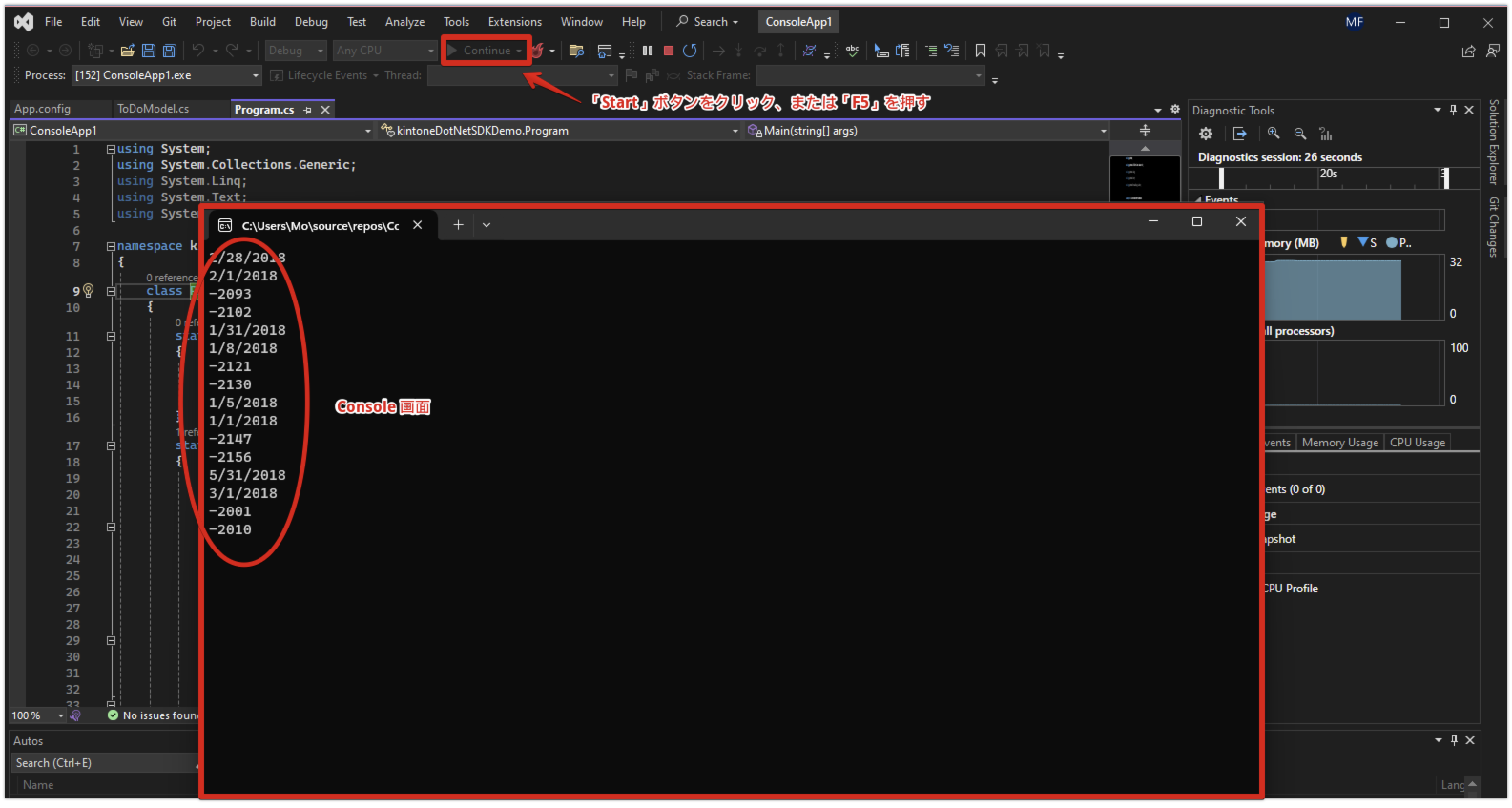Click the Hot Reload flame icon
The image size is (1512, 808).
coord(538,51)
